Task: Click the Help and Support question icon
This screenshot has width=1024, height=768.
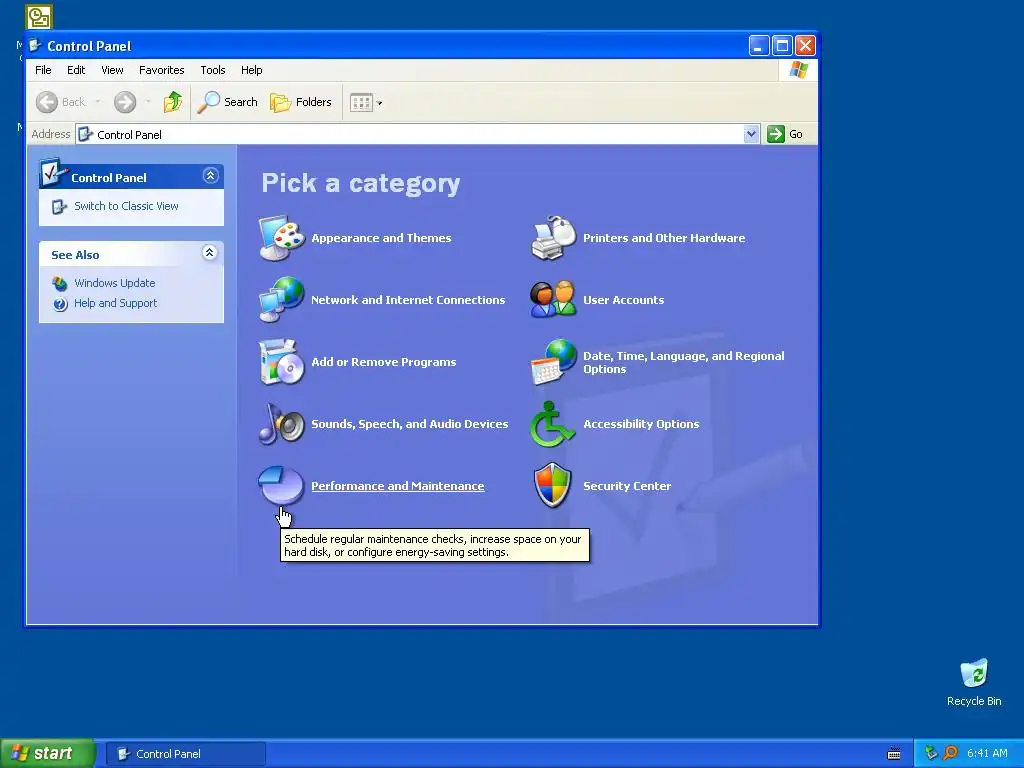Action: (x=60, y=304)
